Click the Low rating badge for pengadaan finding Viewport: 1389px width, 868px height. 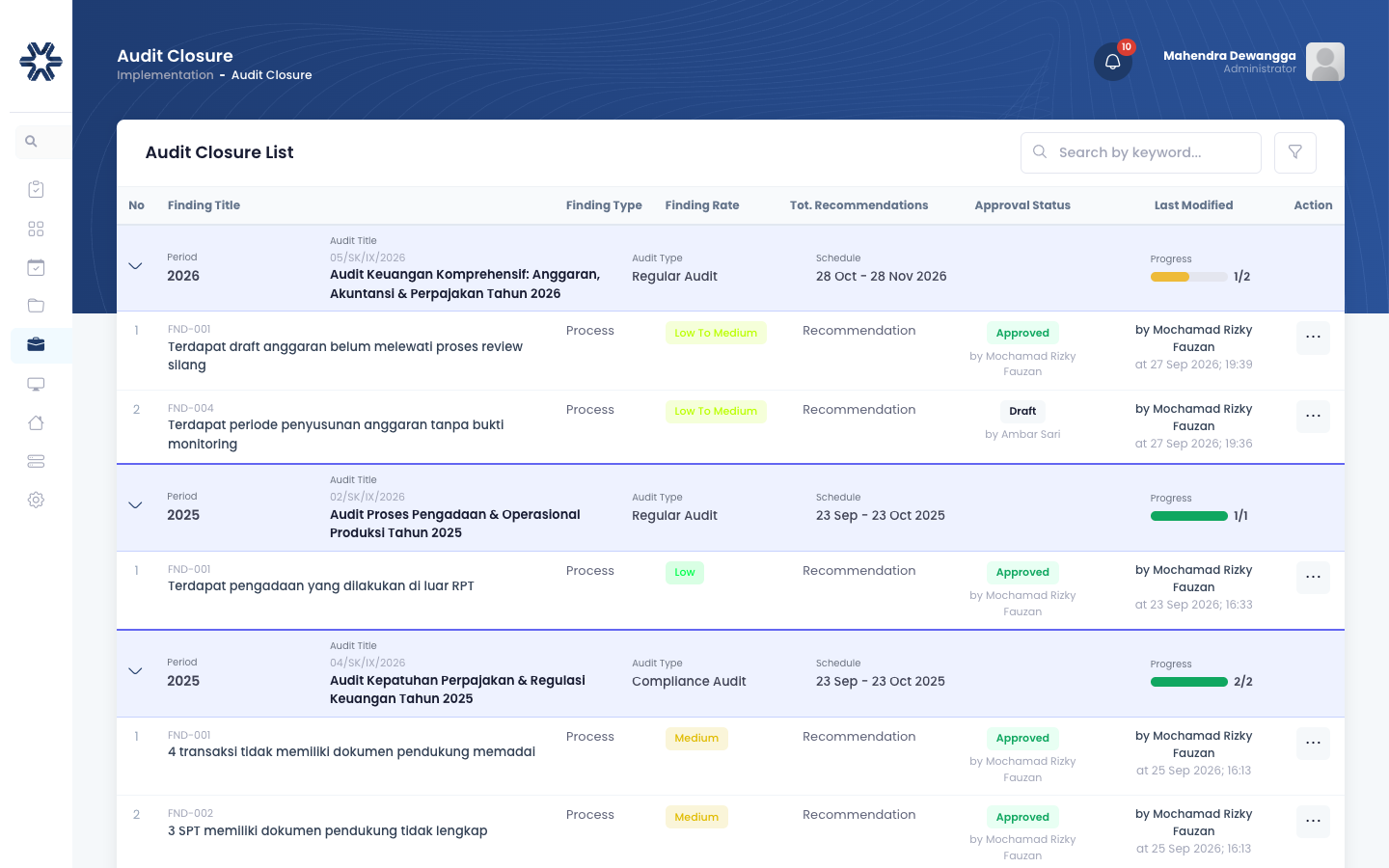685,573
